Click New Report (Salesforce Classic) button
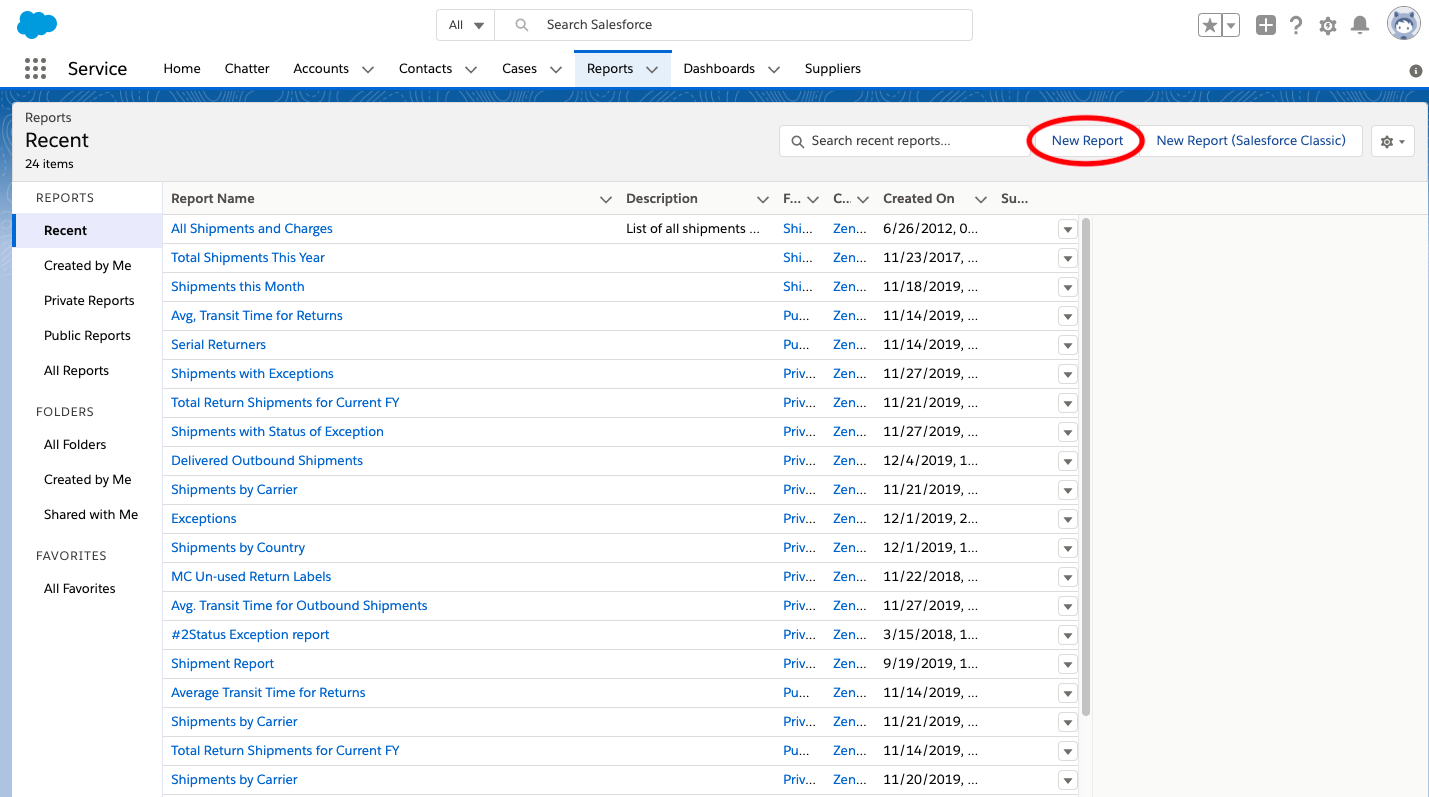Image resolution: width=1429 pixels, height=797 pixels. coord(1251,141)
